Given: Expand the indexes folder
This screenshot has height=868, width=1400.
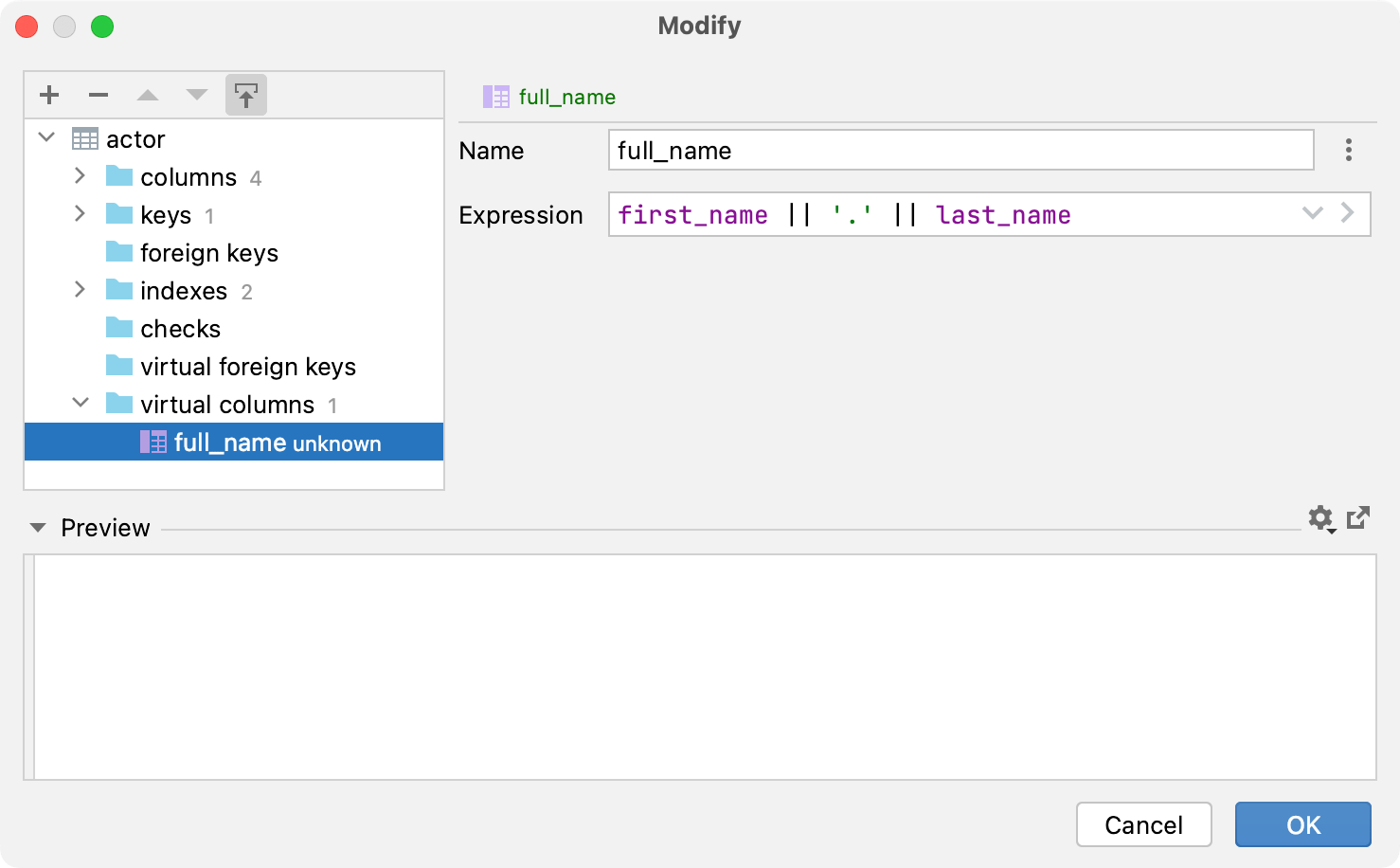Looking at the screenshot, I should coord(80,290).
